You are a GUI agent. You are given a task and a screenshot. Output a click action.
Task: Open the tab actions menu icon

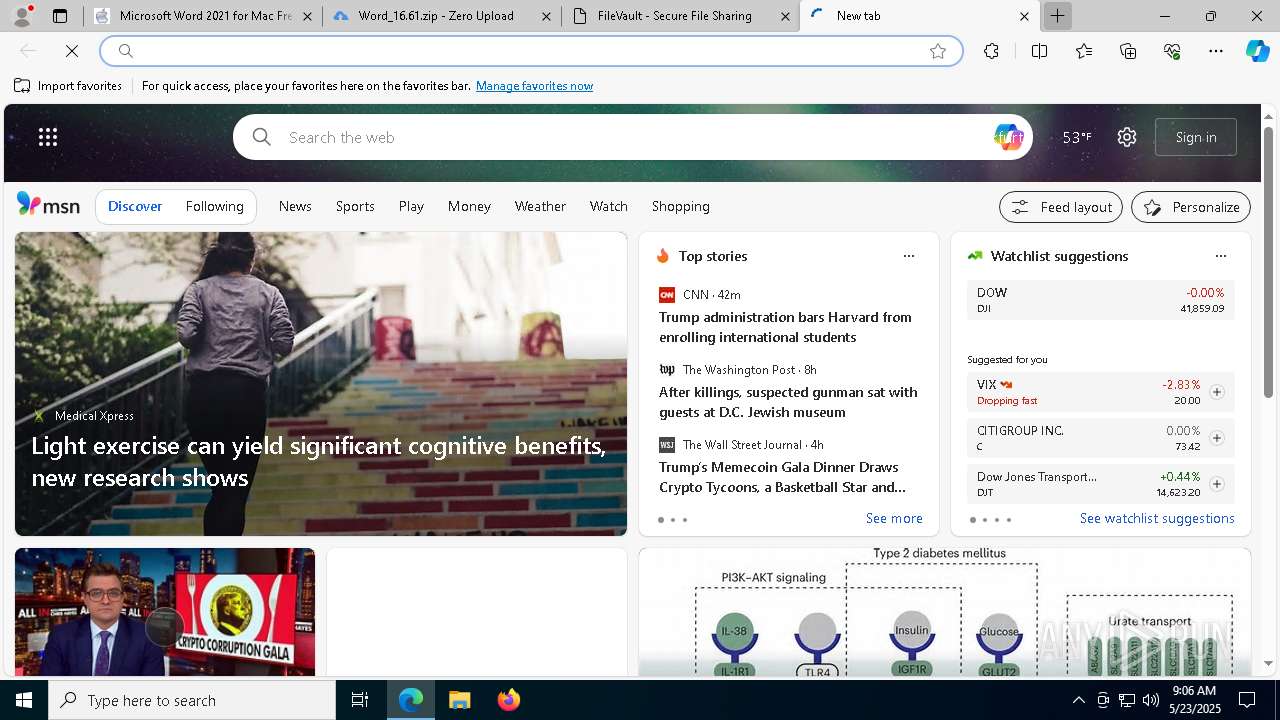click(60, 16)
